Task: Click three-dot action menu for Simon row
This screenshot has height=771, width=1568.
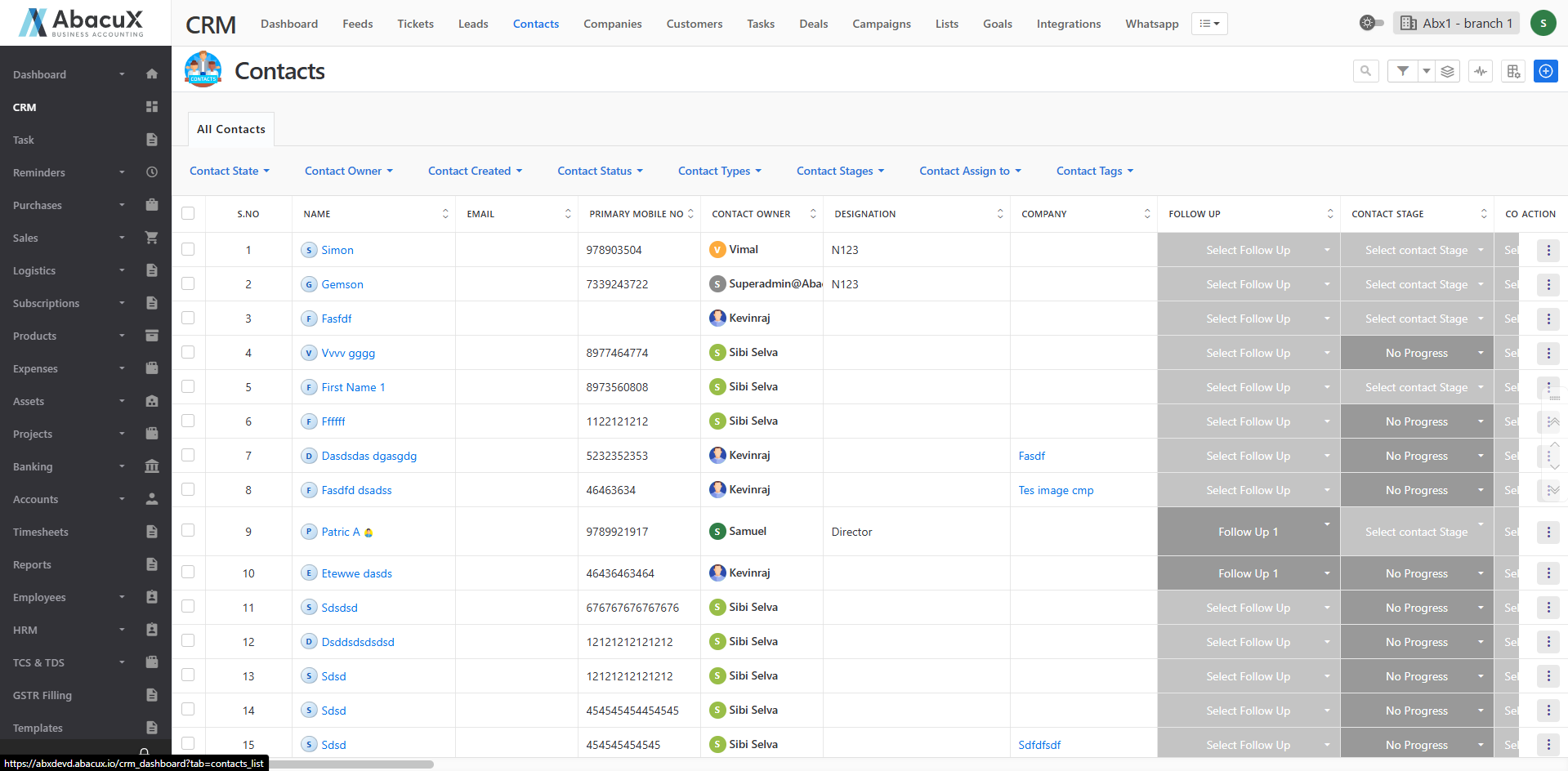Action: (x=1548, y=251)
